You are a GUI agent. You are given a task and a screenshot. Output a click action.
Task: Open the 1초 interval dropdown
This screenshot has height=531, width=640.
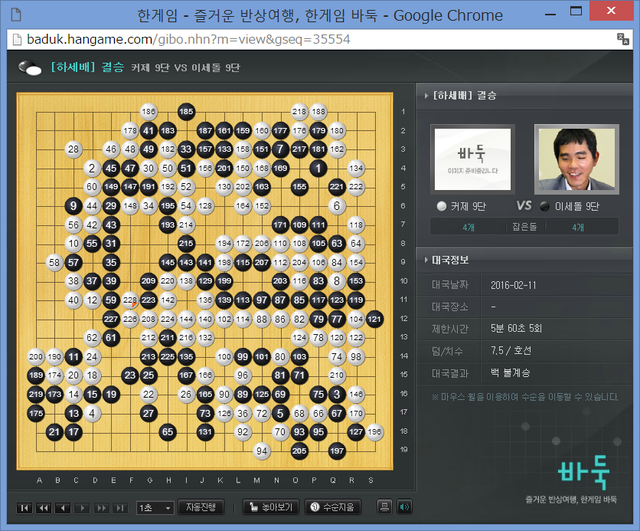coord(155,508)
